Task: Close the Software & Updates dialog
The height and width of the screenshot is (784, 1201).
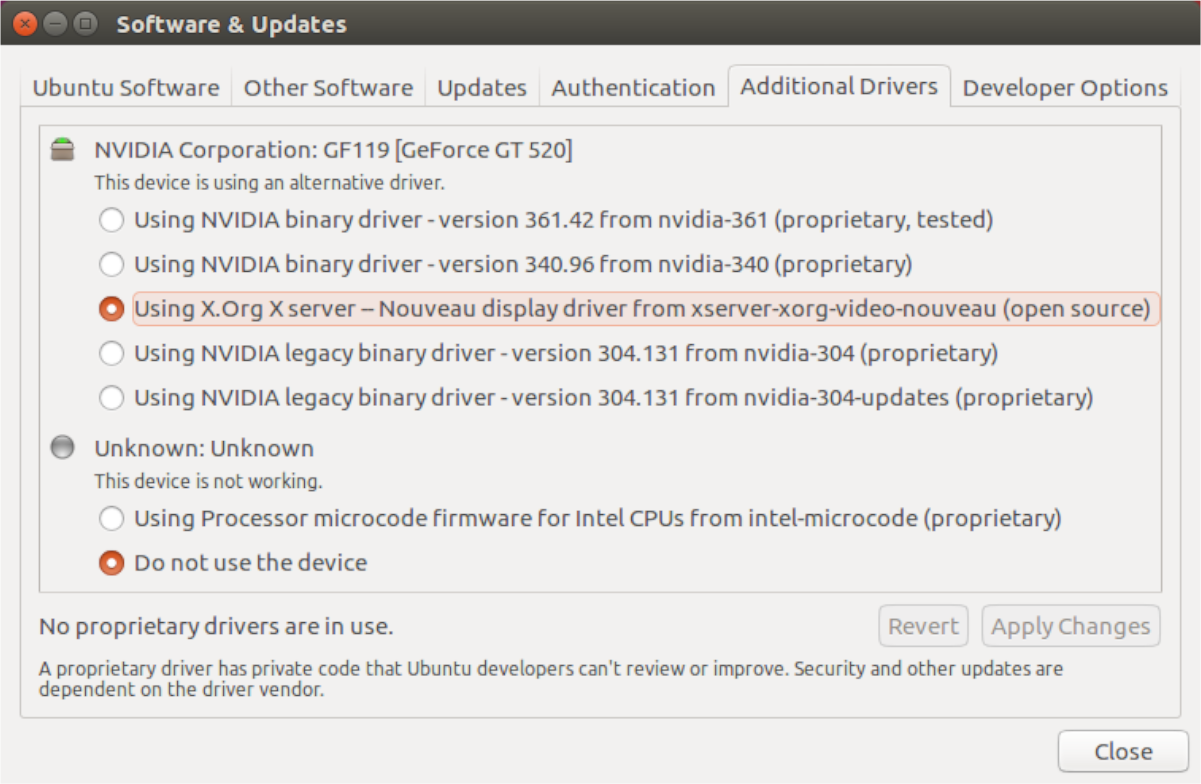Action: coord(1122,750)
